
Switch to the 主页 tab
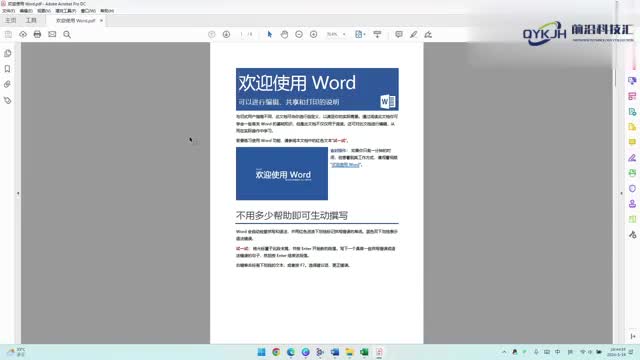[11, 20]
